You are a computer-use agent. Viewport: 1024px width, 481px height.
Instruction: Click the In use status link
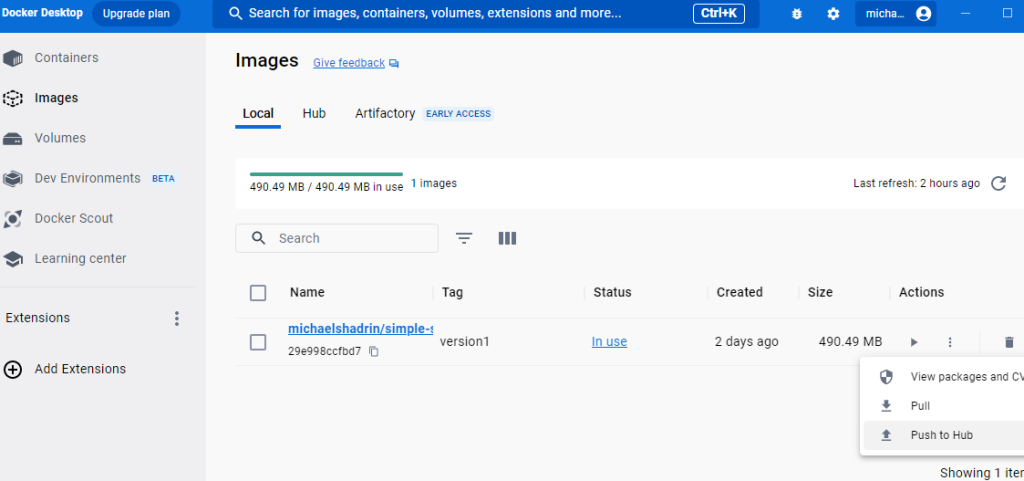pos(609,342)
